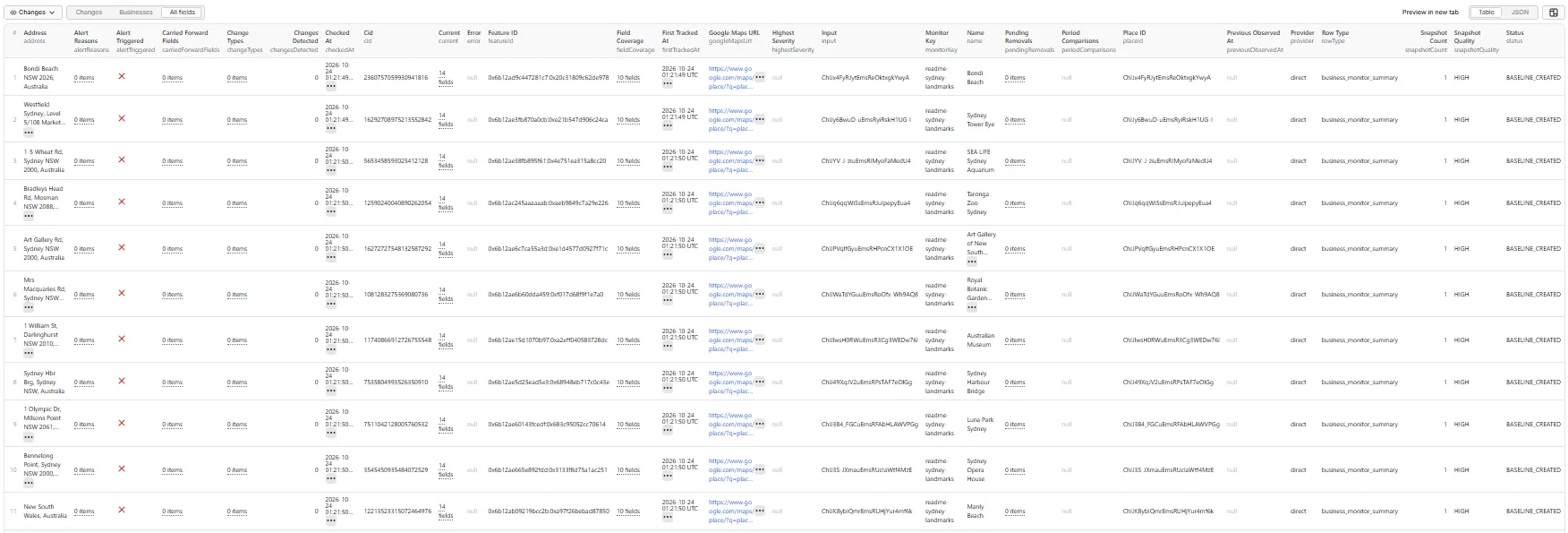Open Google Maps link for Bondi Beach

coord(731,77)
